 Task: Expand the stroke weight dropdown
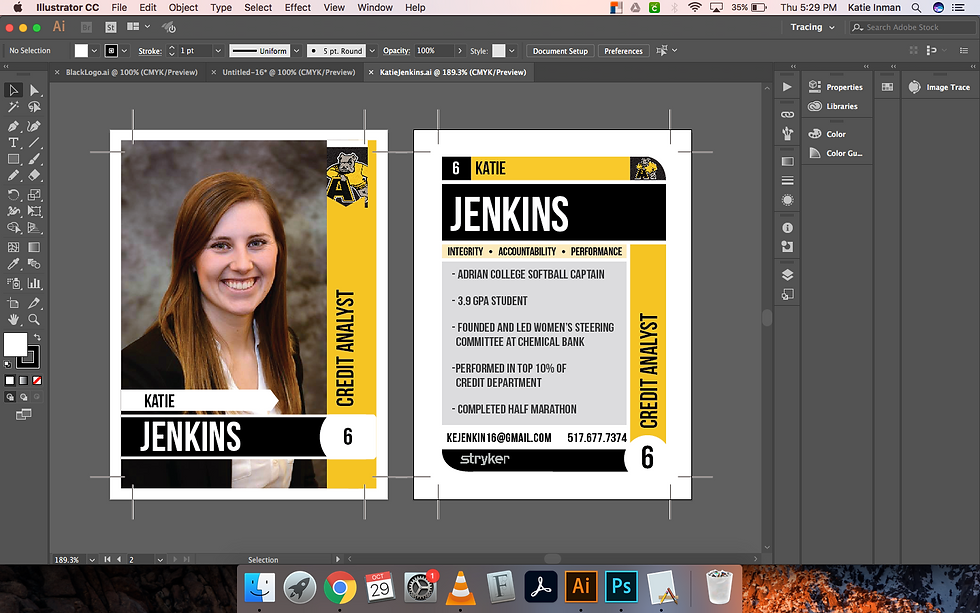tap(219, 51)
